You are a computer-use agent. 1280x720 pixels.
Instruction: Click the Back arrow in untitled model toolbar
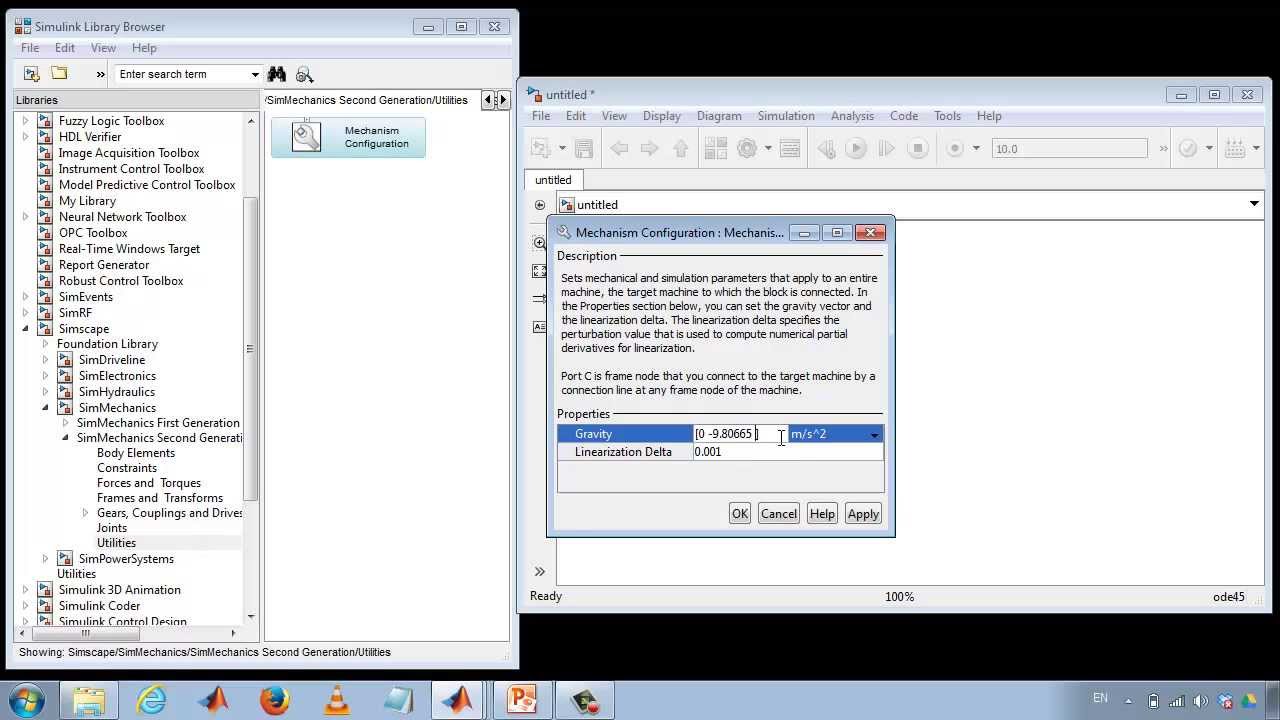pyautogui.click(x=619, y=148)
